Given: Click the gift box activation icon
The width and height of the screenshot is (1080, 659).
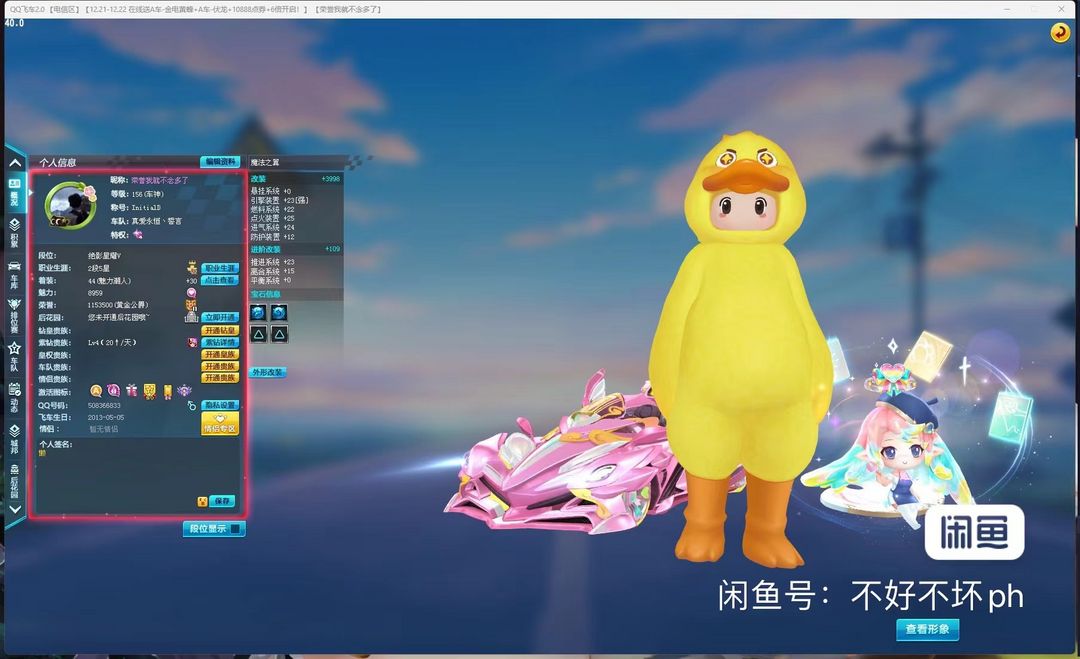Looking at the screenshot, I should pos(132,391).
